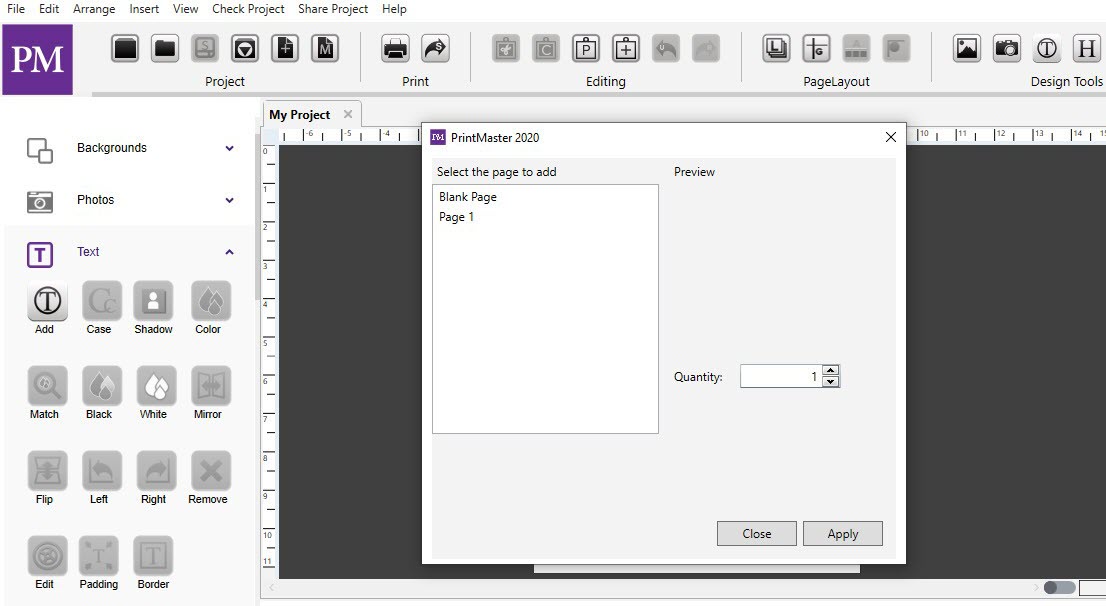Screen dimensions: 1106x606
Task: Click the last grayed icon in PageLayout group
Action: tap(897, 49)
